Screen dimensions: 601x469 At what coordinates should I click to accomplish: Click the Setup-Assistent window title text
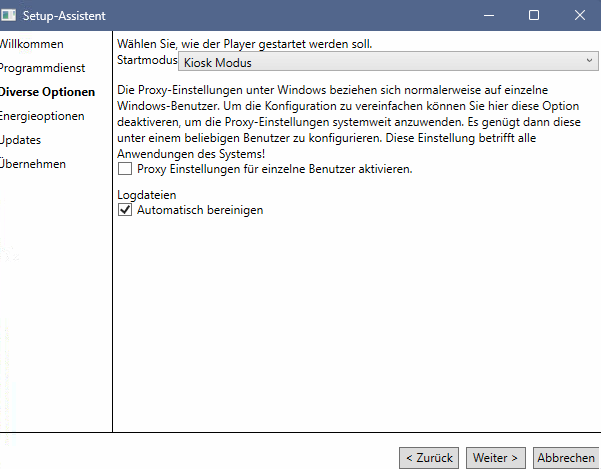(x=64, y=16)
